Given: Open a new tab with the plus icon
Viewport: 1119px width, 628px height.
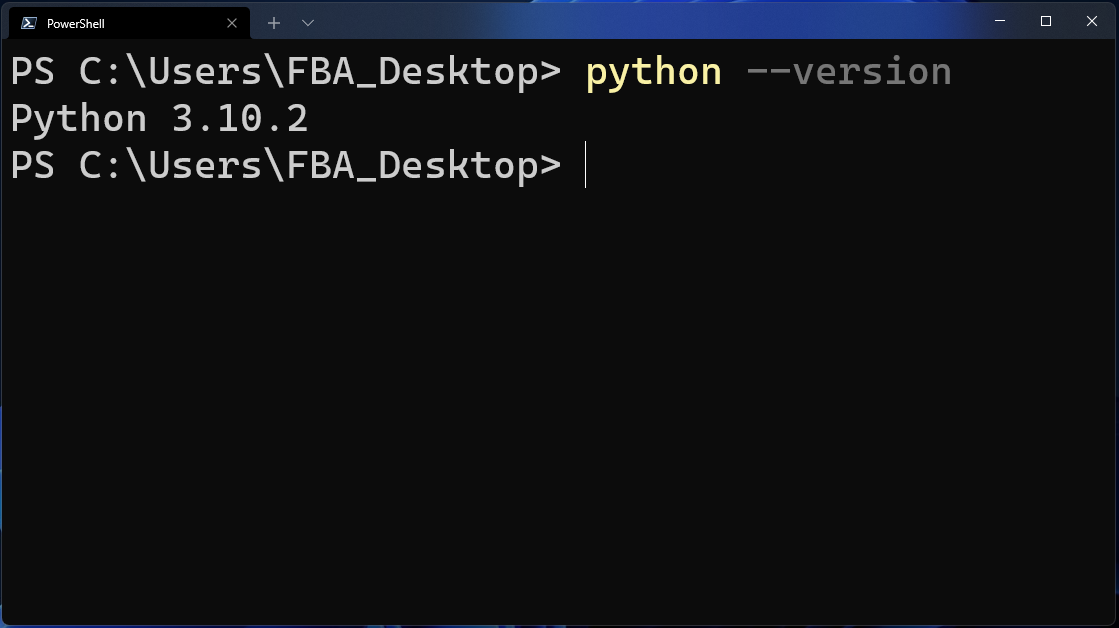Looking at the screenshot, I should coord(273,22).
